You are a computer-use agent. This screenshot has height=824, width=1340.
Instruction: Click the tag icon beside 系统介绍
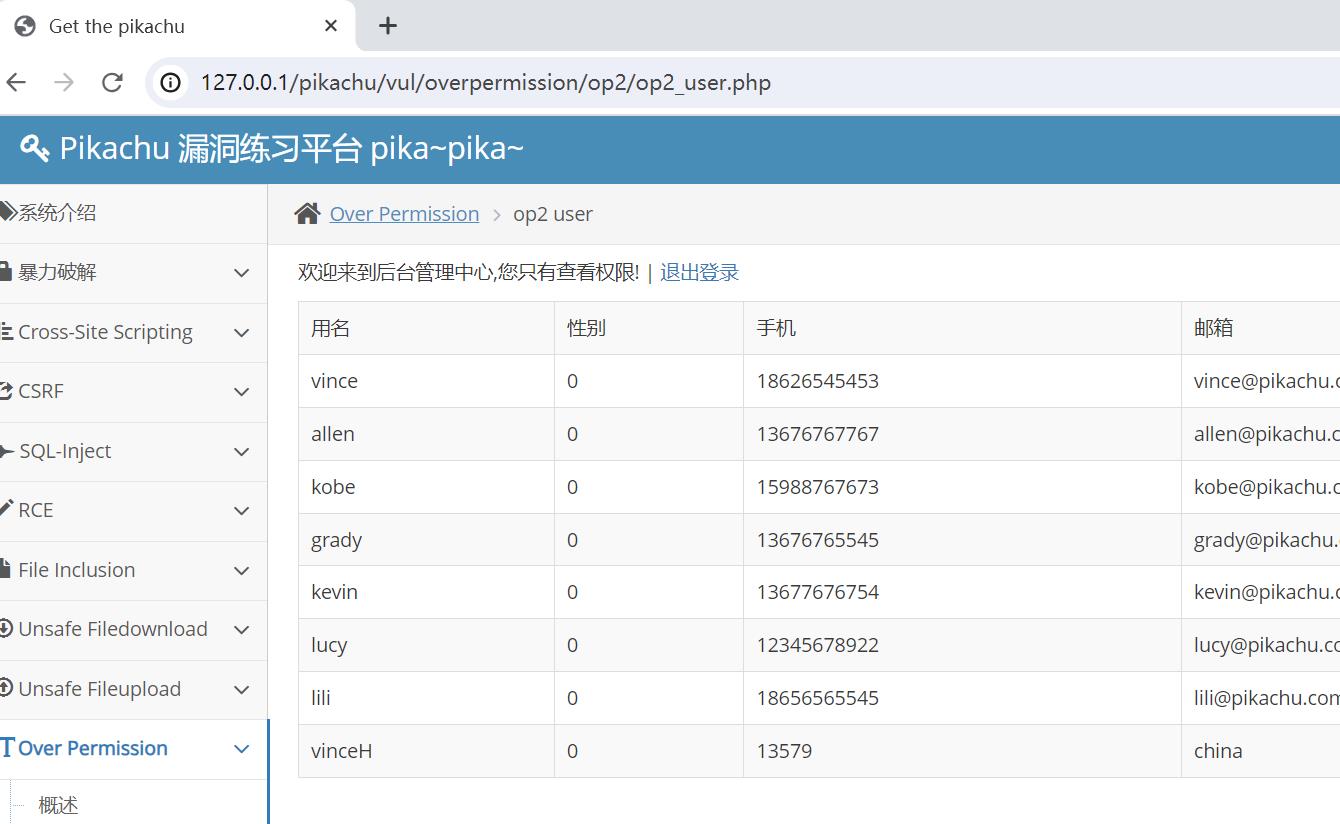pyautogui.click(x=8, y=212)
